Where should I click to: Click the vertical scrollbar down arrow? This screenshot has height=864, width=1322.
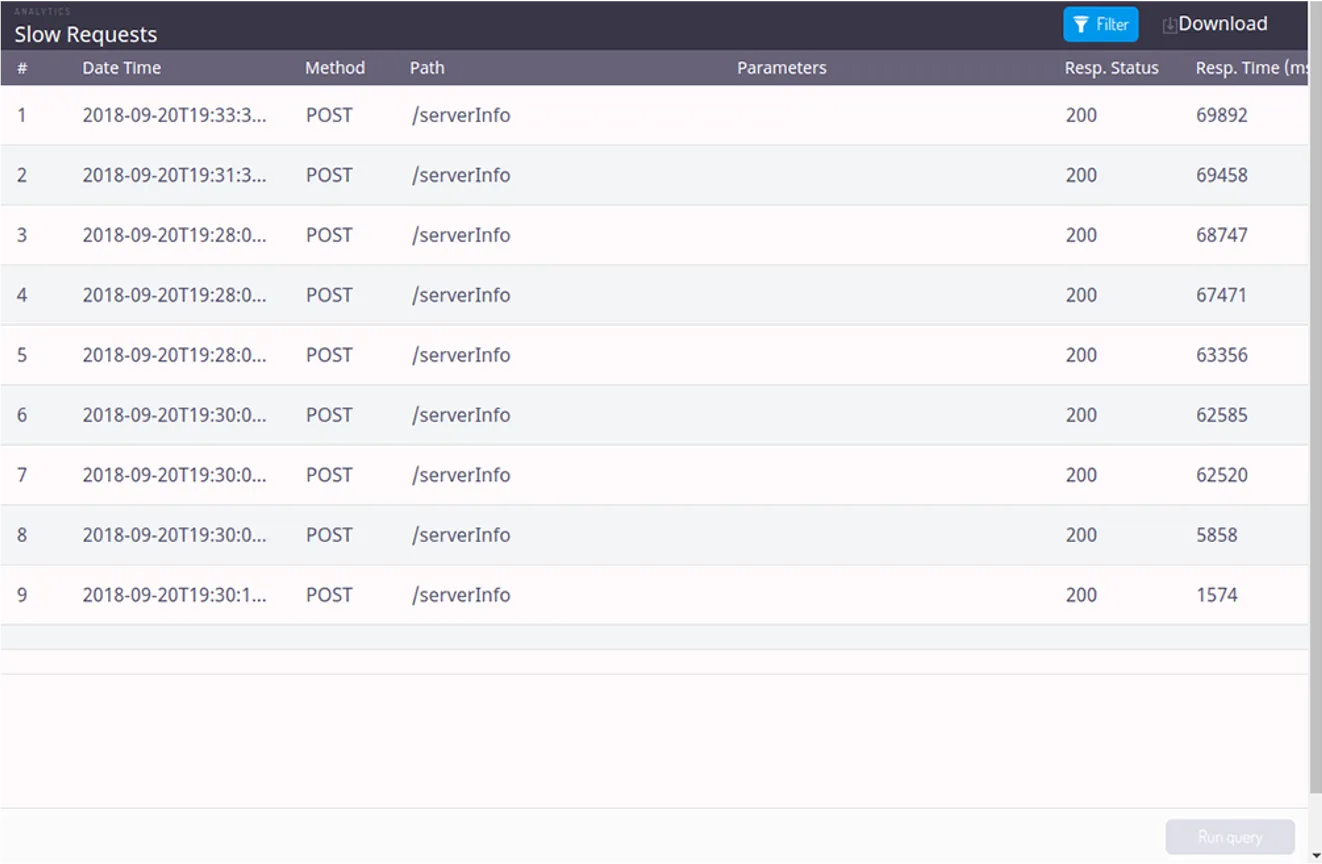point(1315,855)
